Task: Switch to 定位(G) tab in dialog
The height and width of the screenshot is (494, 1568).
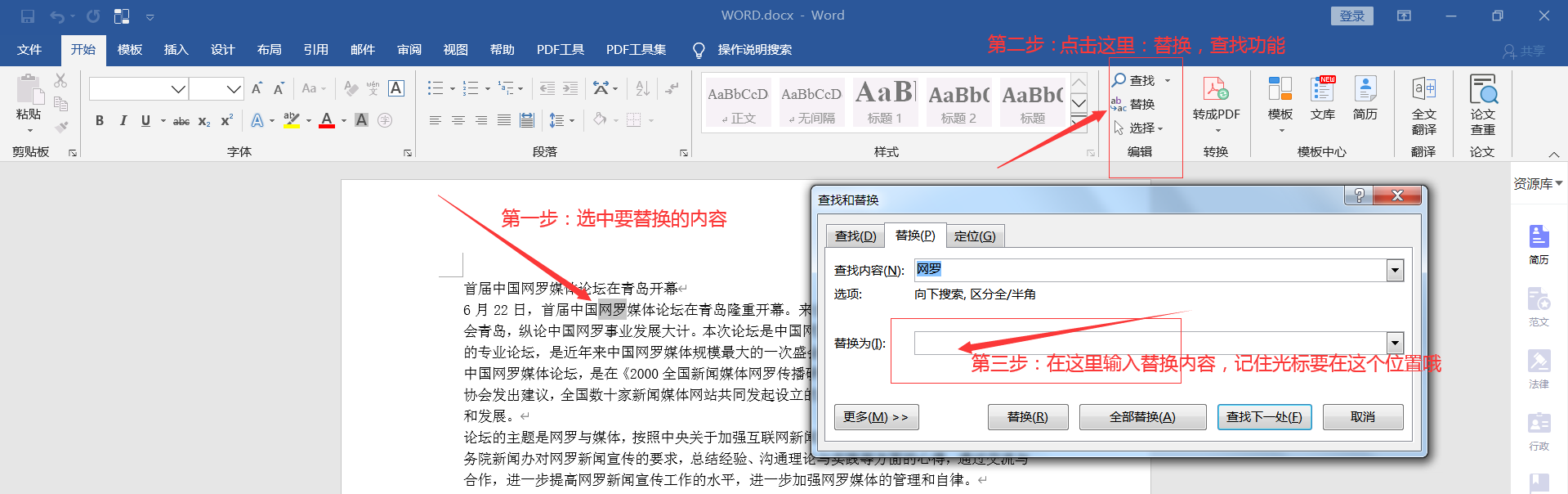Action: 975,236
